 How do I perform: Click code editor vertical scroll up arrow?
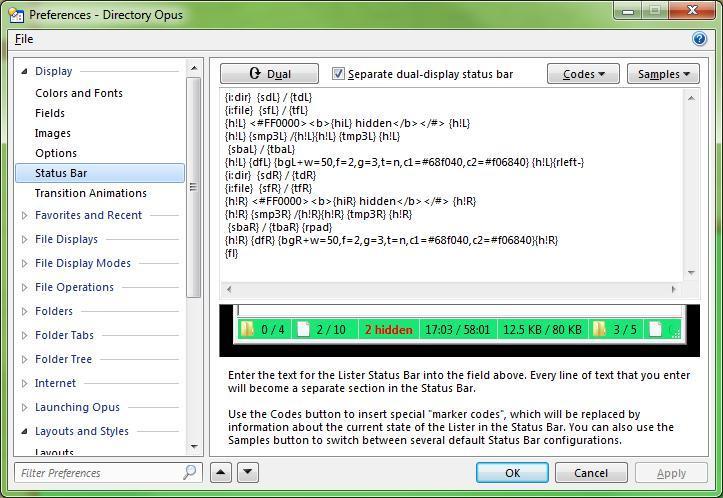coord(691,98)
